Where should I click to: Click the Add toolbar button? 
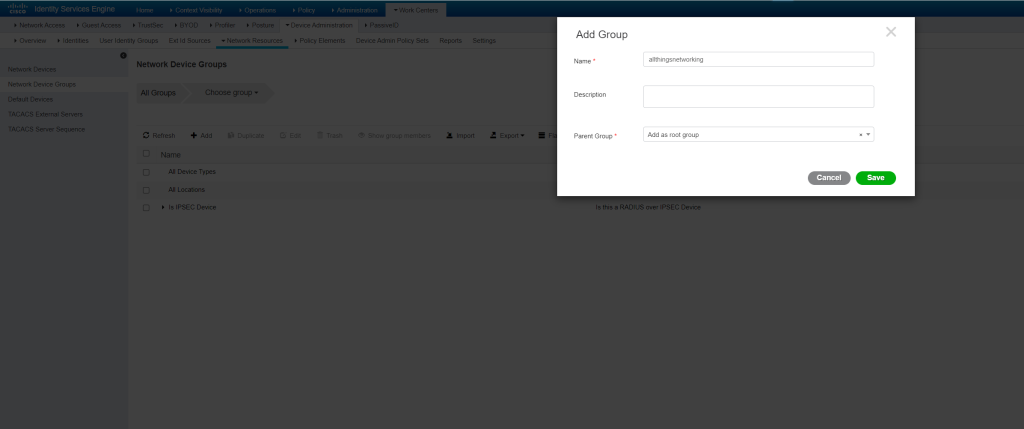[x=202, y=136]
